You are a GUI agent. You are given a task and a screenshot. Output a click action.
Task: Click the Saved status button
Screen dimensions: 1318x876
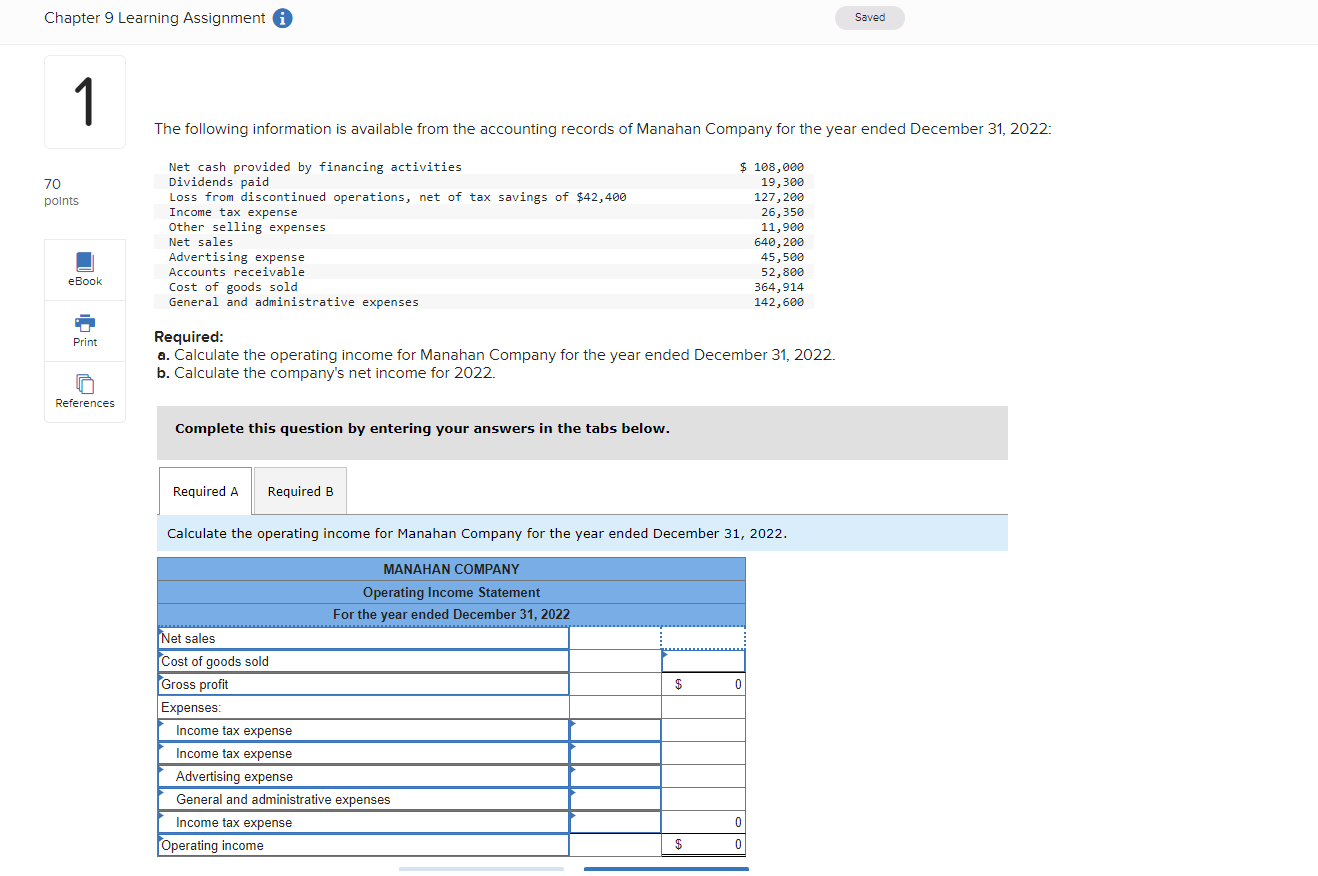pos(870,18)
